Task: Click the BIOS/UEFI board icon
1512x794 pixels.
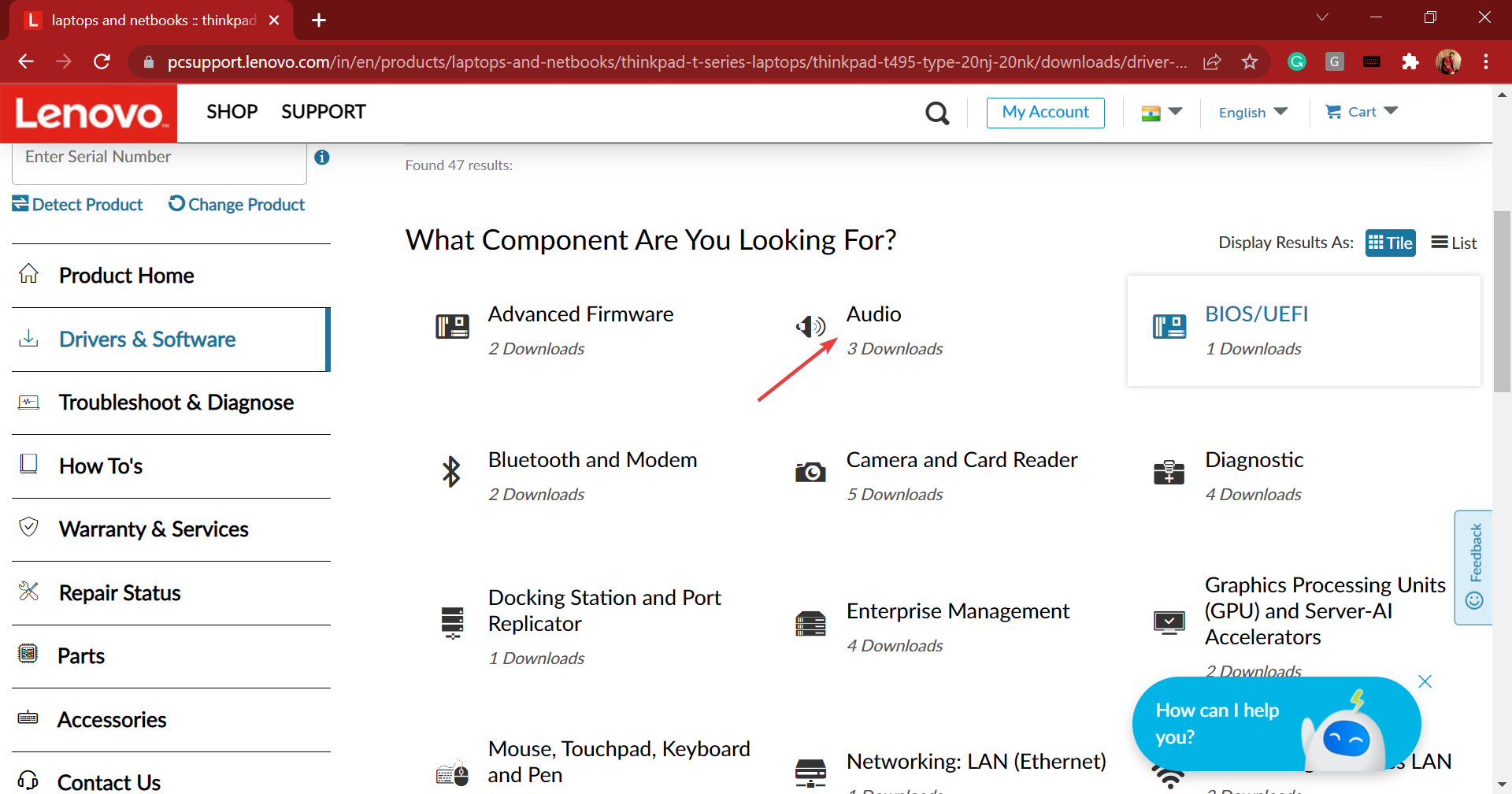Action: [1169, 326]
